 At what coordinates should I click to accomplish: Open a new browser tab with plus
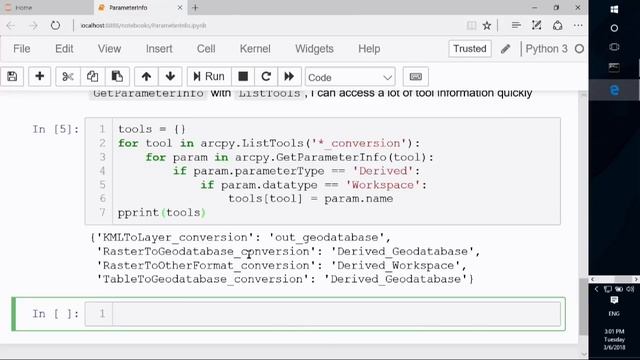pyautogui.click(x=195, y=8)
